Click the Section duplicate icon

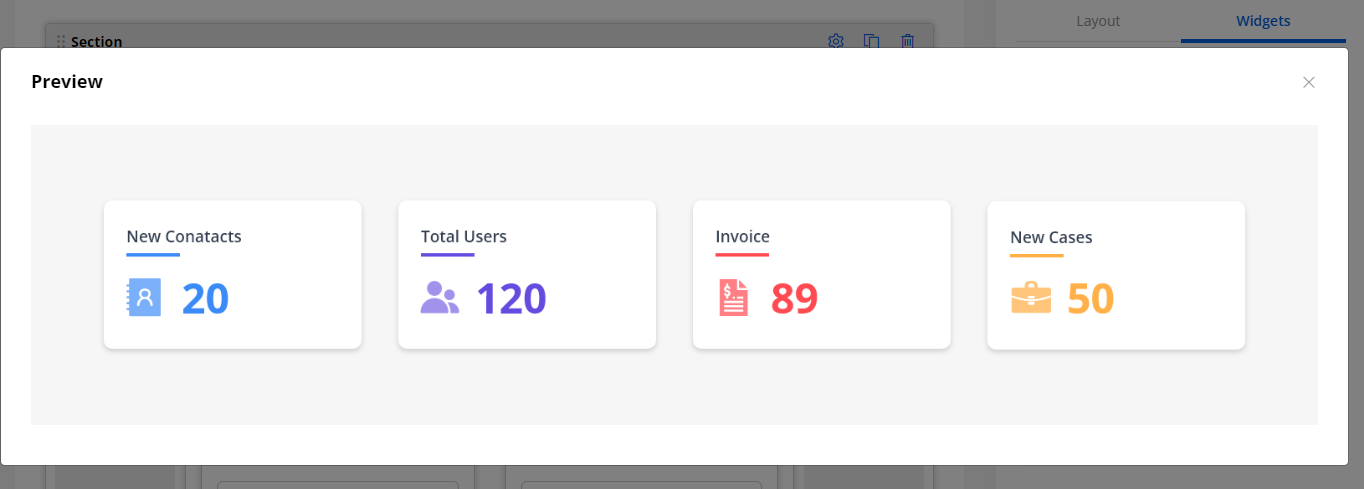(872, 41)
